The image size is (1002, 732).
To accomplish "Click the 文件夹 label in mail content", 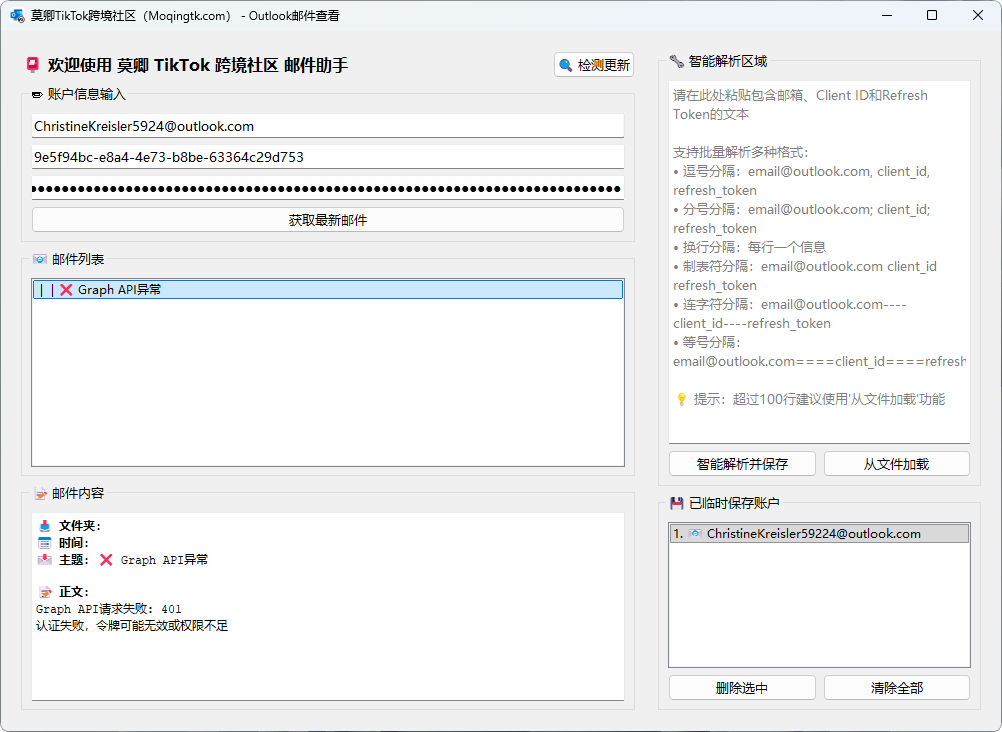I will (80, 526).
